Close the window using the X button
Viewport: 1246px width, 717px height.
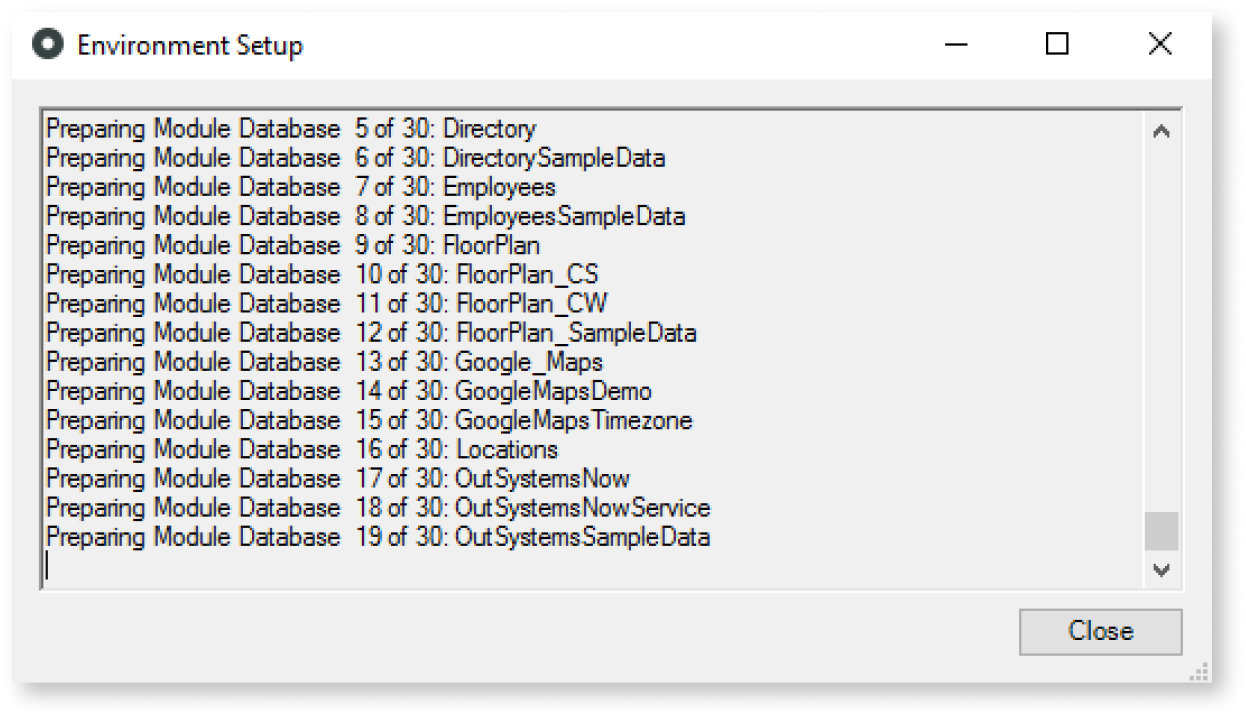coord(1159,45)
